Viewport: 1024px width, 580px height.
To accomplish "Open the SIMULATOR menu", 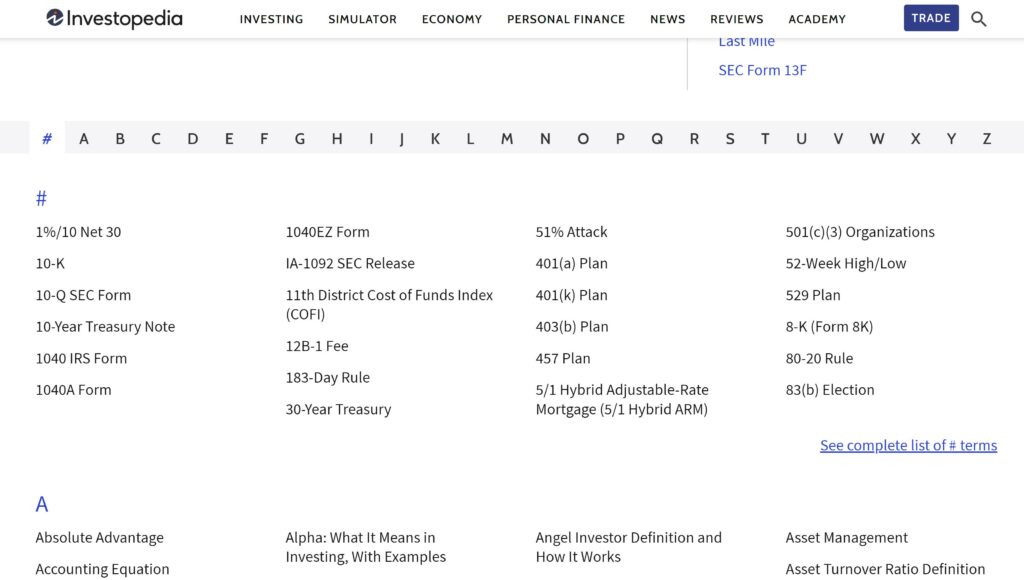I will [x=362, y=18].
